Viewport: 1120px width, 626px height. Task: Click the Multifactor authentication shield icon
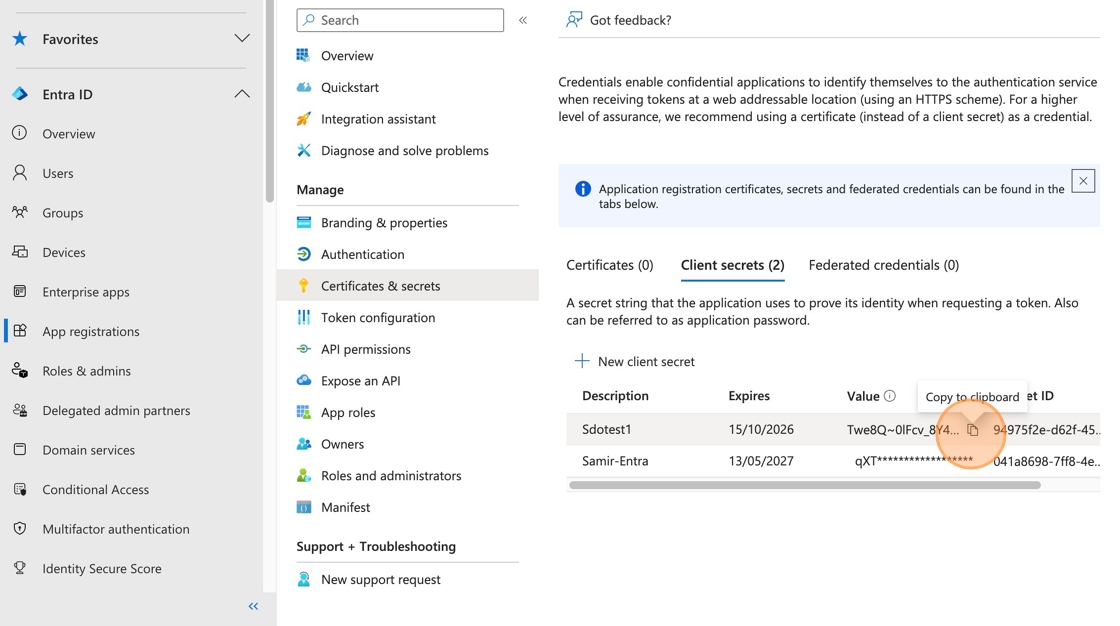coord(20,529)
